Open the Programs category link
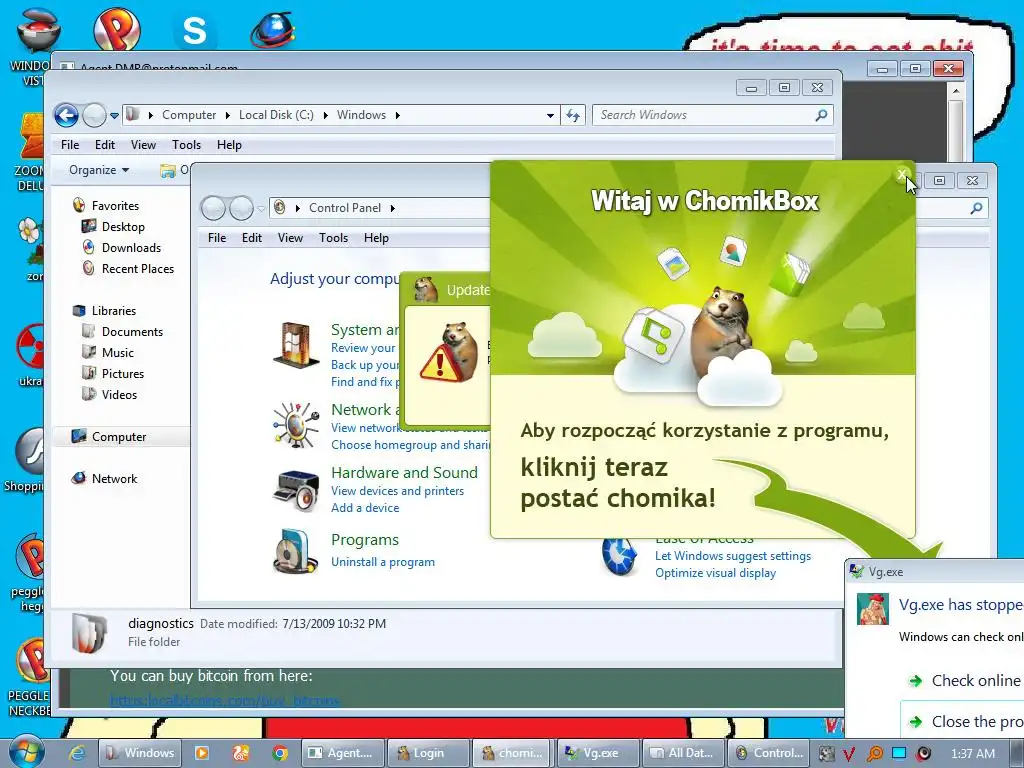 (x=364, y=540)
